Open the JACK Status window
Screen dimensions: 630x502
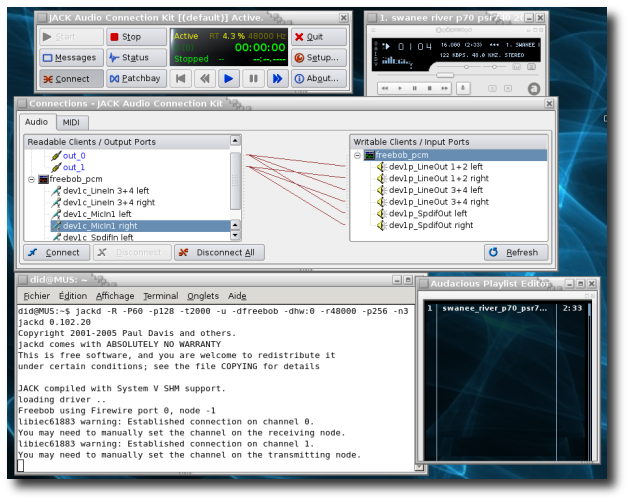[x=137, y=58]
